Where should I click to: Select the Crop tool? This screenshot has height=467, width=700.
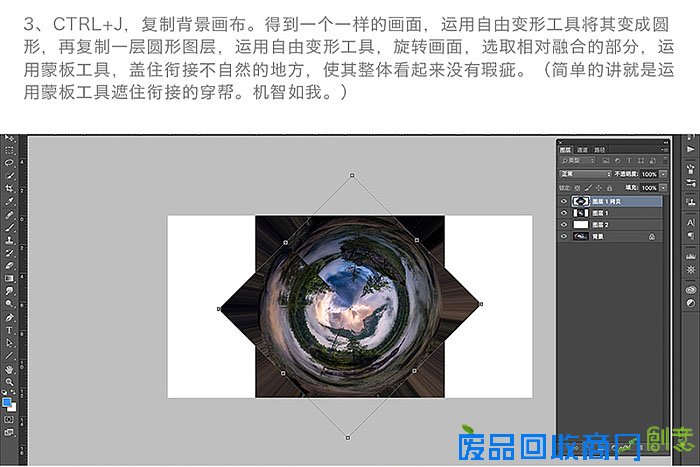[9, 188]
